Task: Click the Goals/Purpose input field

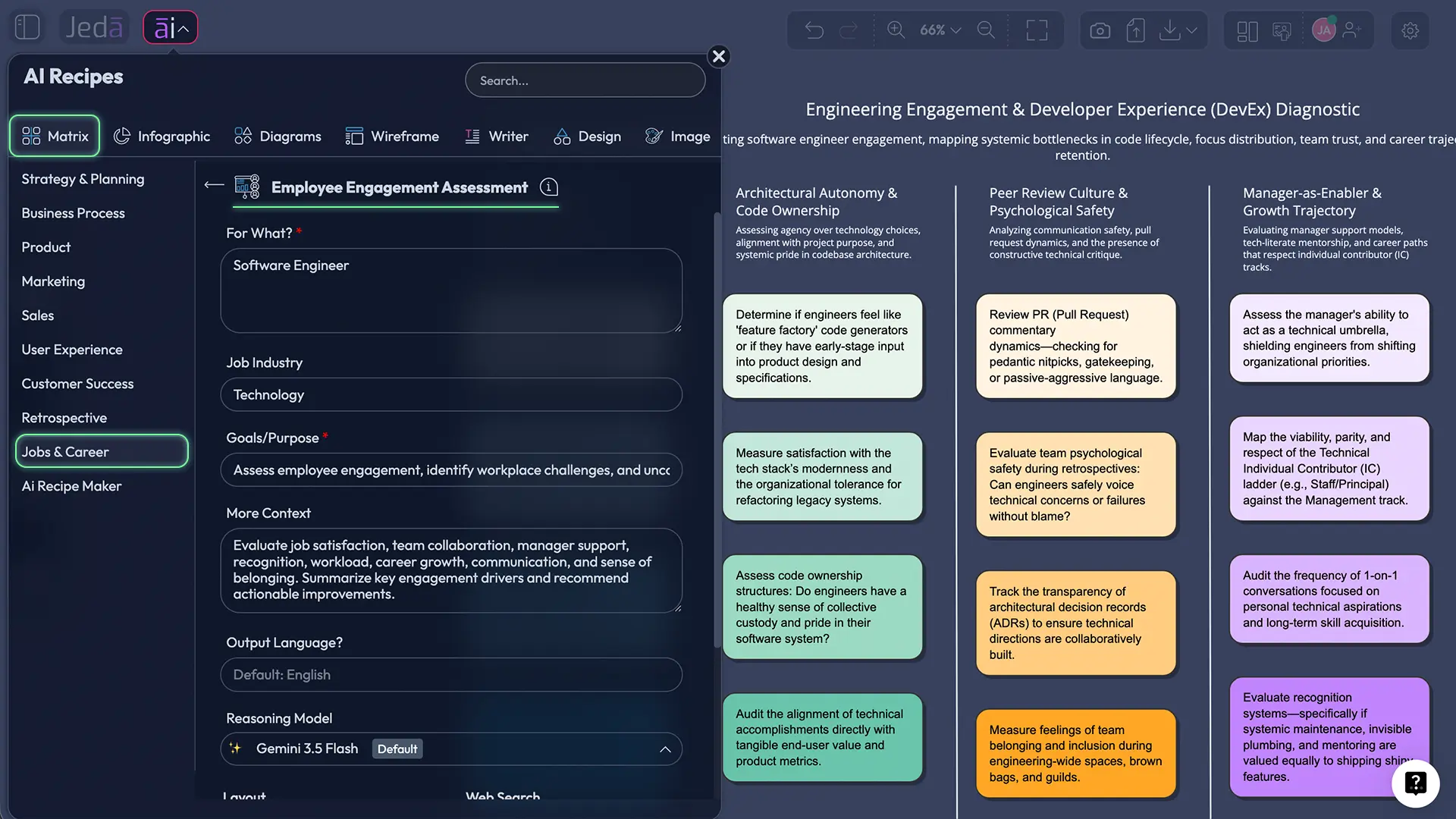Action: [x=451, y=470]
